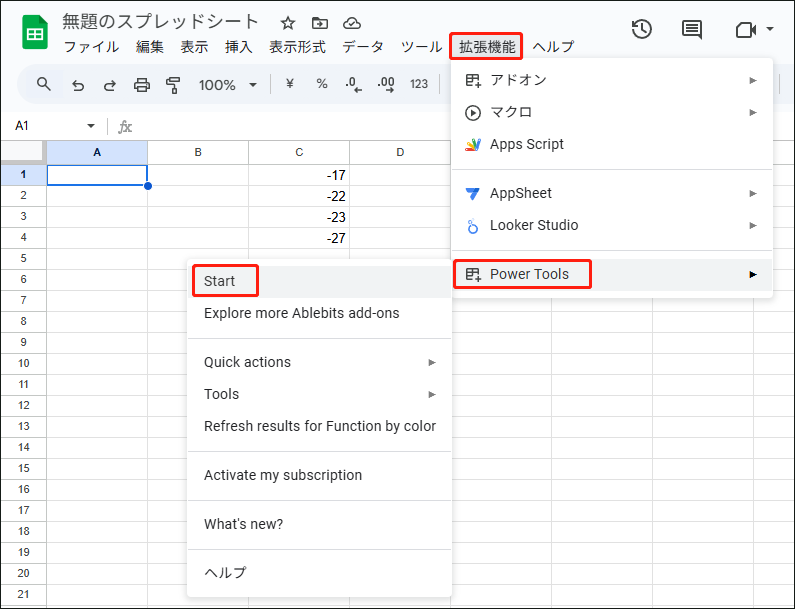Activate the paint format tool
Viewport: 795px width, 609px height.
point(173,85)
